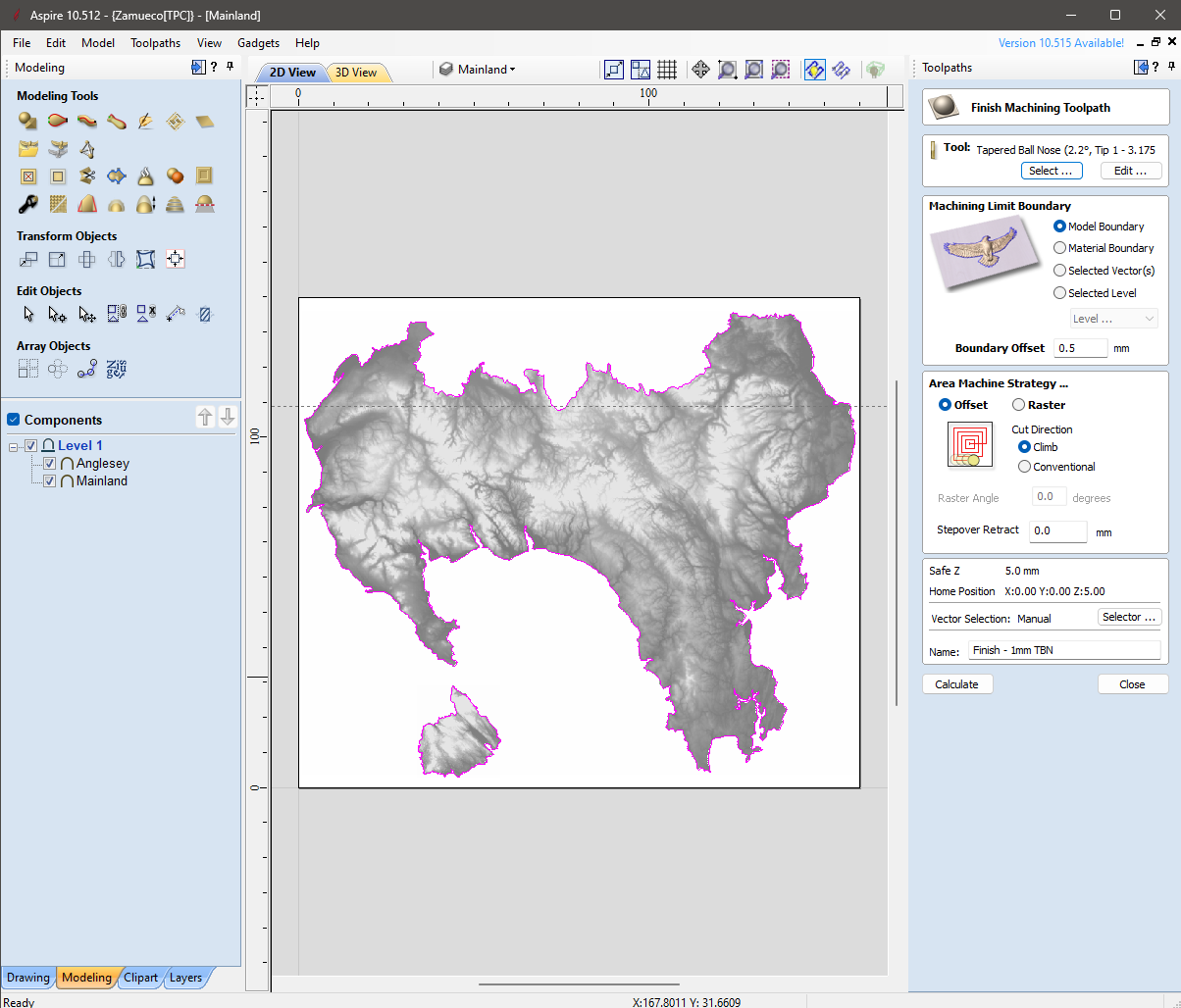Hide the Anglesey component via its checkbox

click(x=49, y=463)
